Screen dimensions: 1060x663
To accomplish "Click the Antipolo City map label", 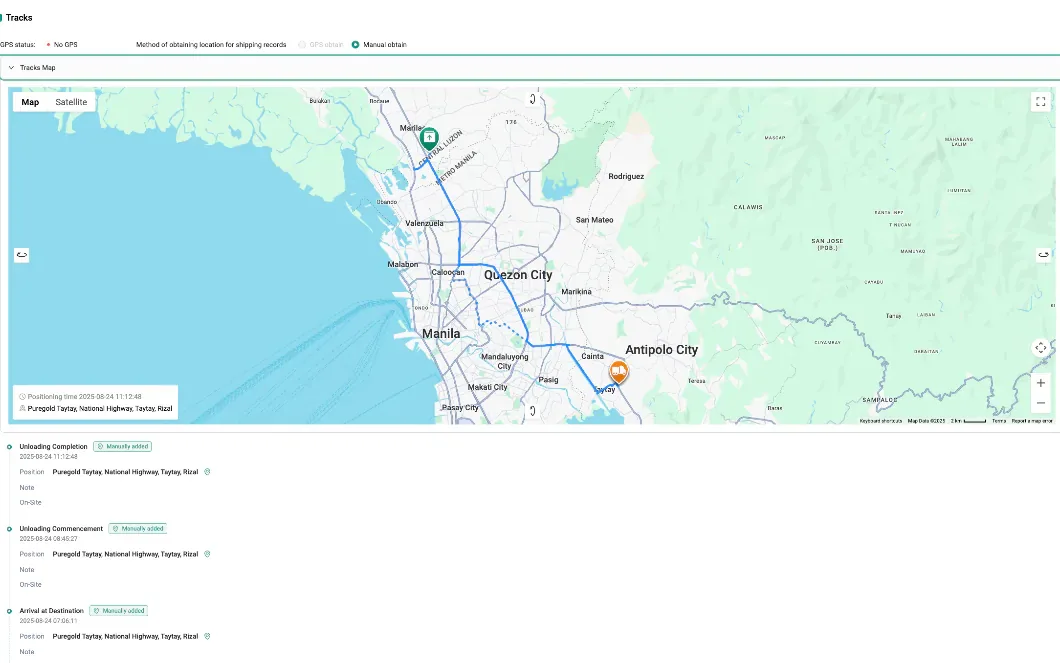I will point(661,349).
